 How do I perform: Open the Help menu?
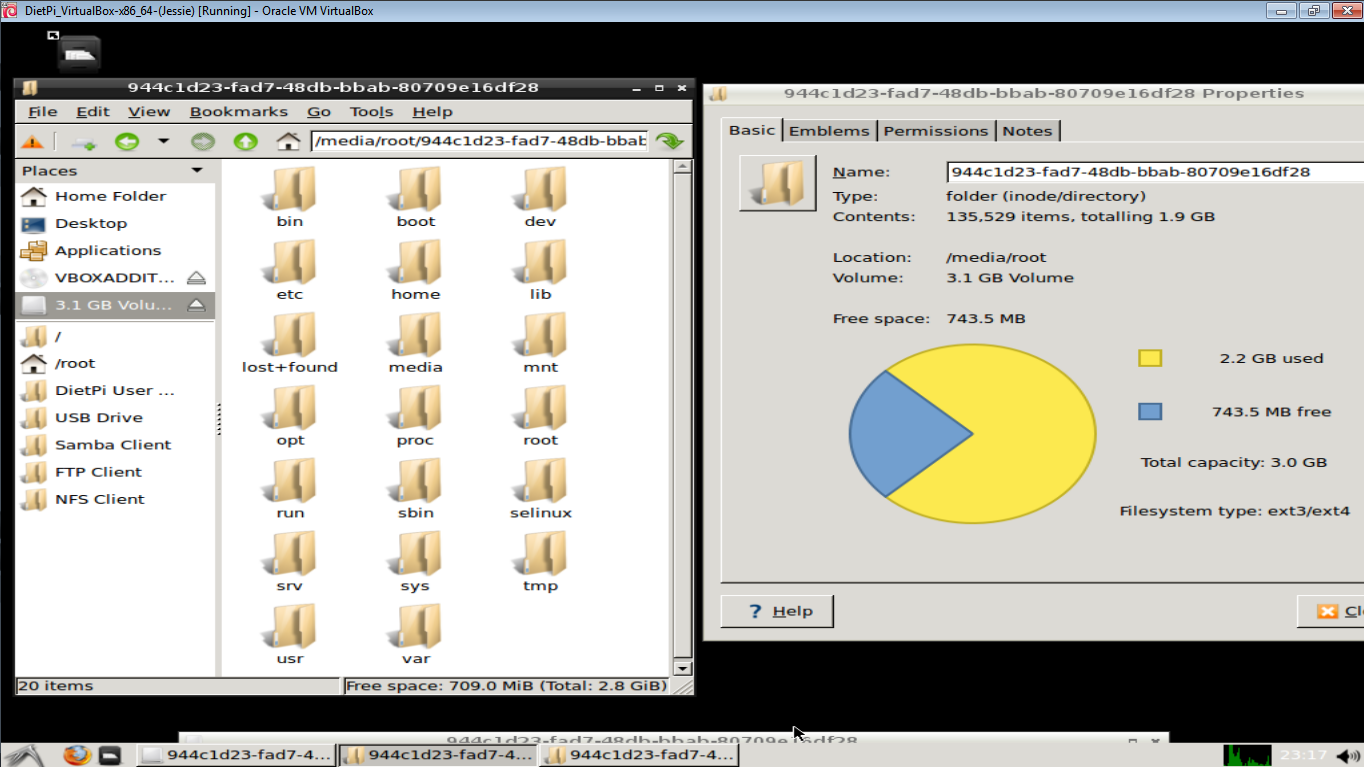point(432,112)
